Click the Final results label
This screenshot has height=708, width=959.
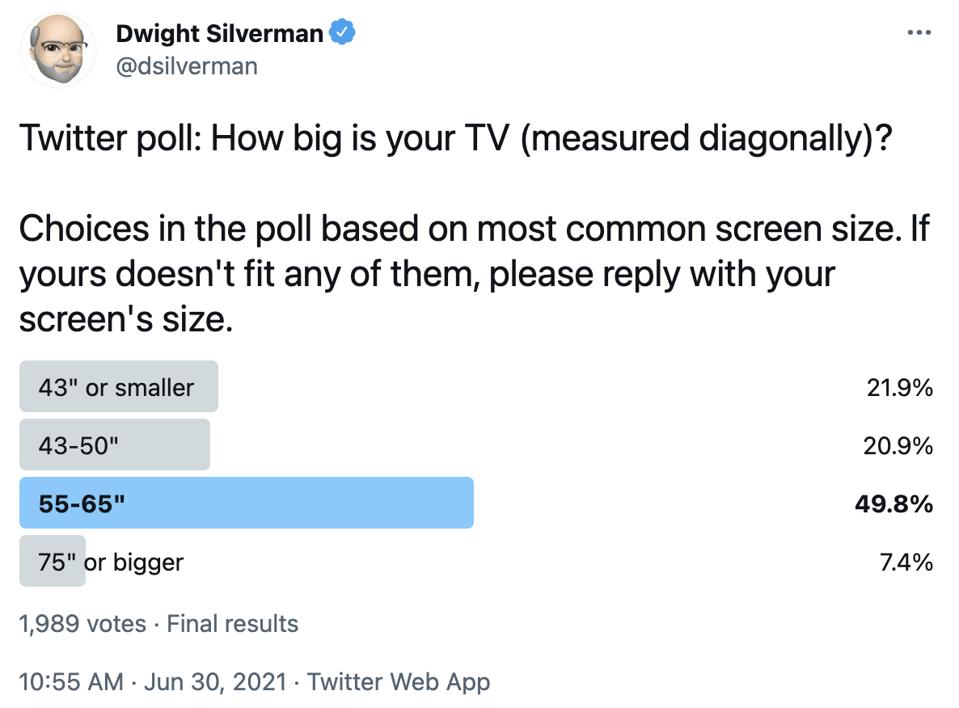tap(232, 623)
